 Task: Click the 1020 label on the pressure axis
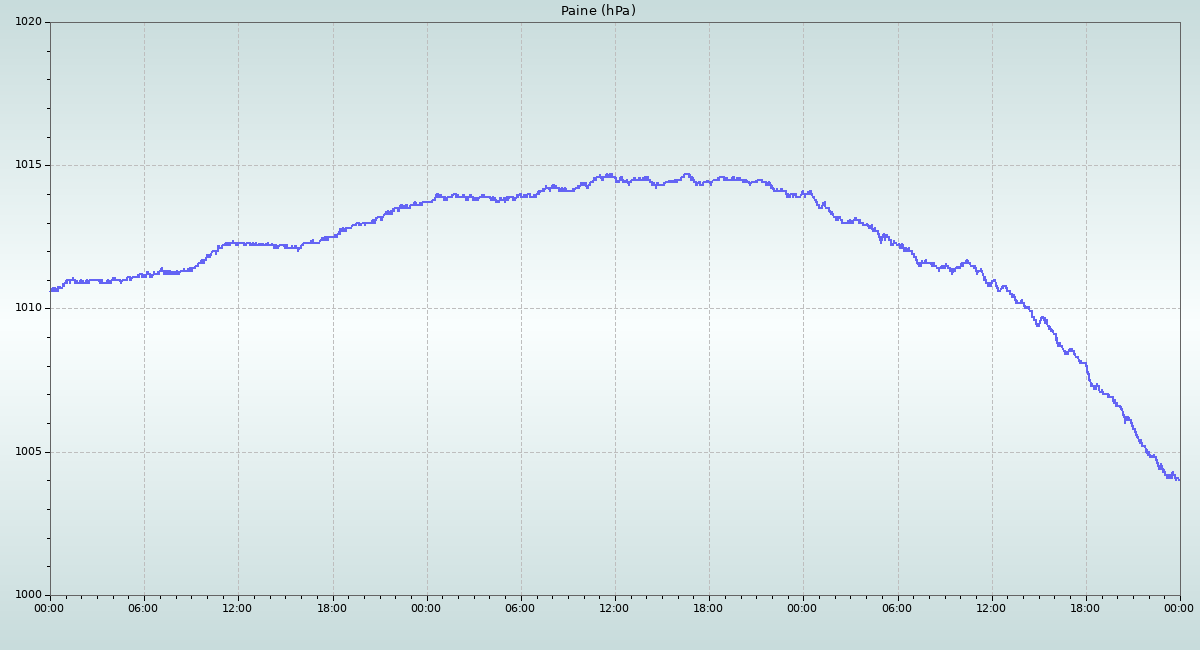click(27, 22)
